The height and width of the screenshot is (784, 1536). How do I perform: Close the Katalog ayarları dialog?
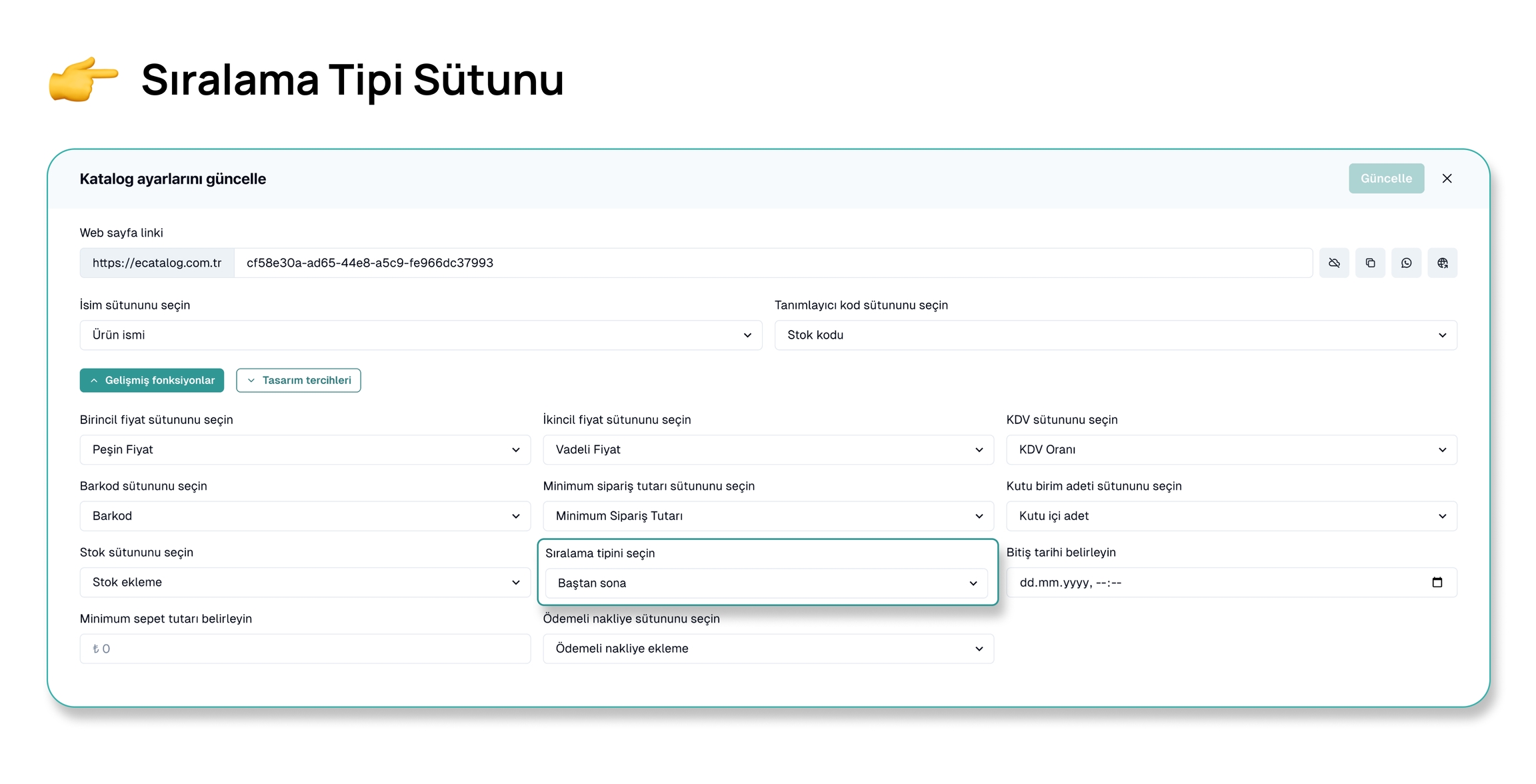(1447, 178)
